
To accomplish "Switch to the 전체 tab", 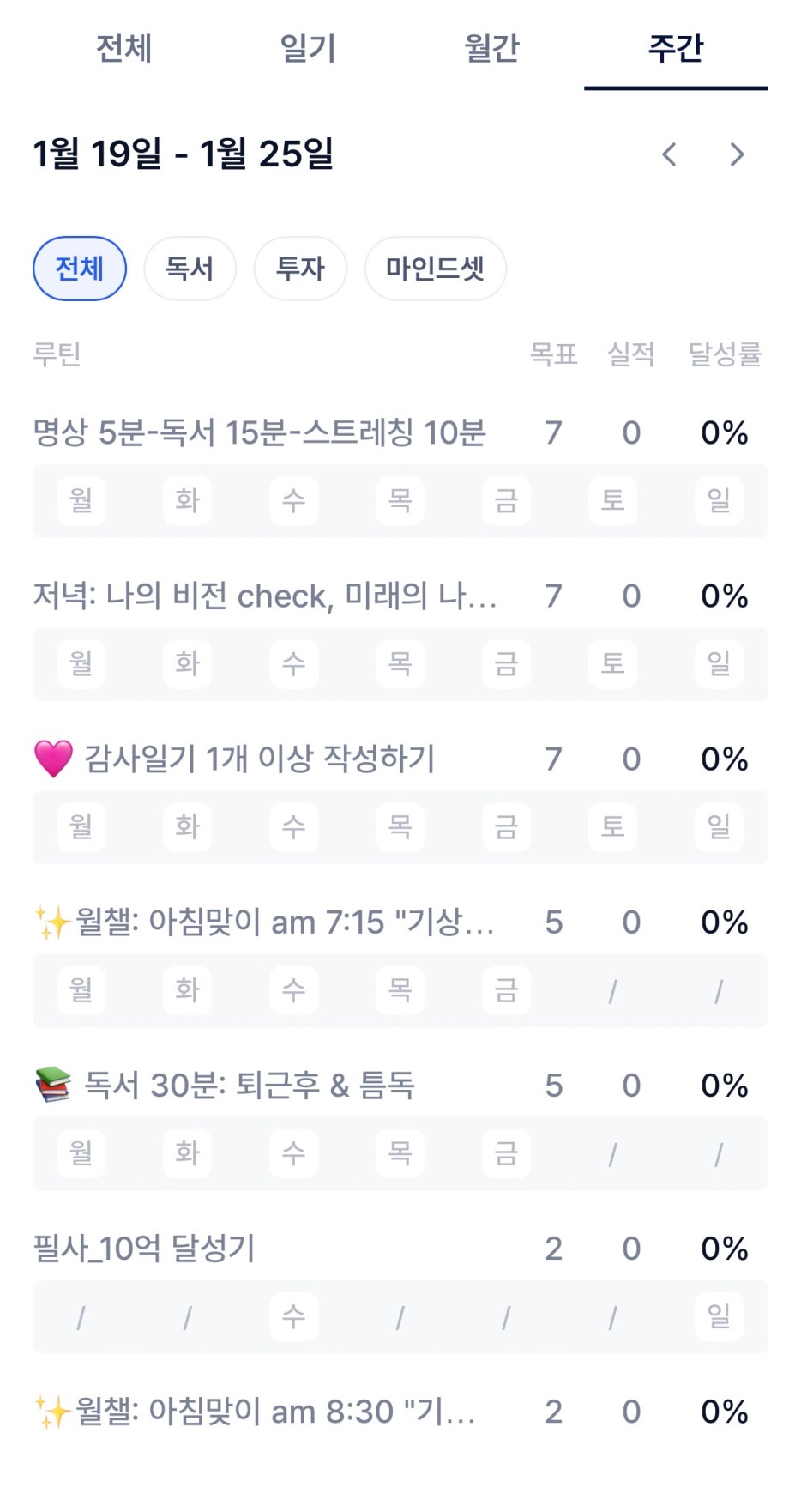I will 123,48.
